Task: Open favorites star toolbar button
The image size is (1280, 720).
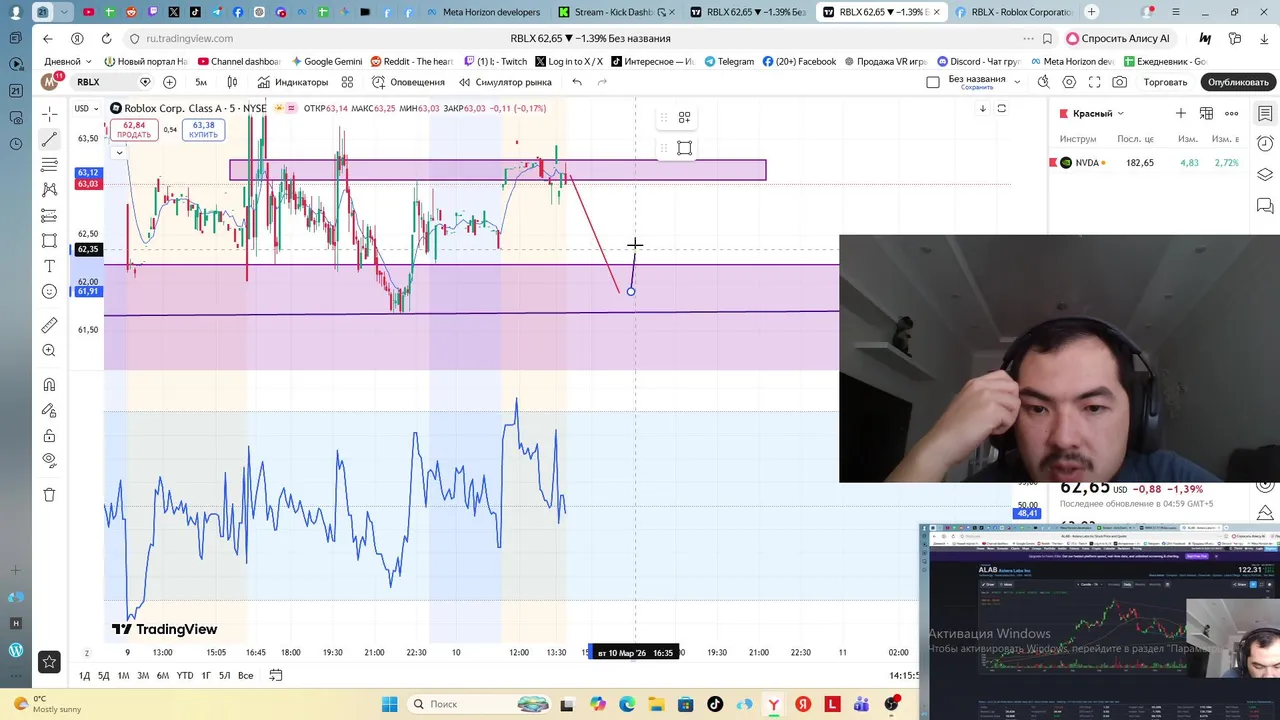Action: [49, 661]
